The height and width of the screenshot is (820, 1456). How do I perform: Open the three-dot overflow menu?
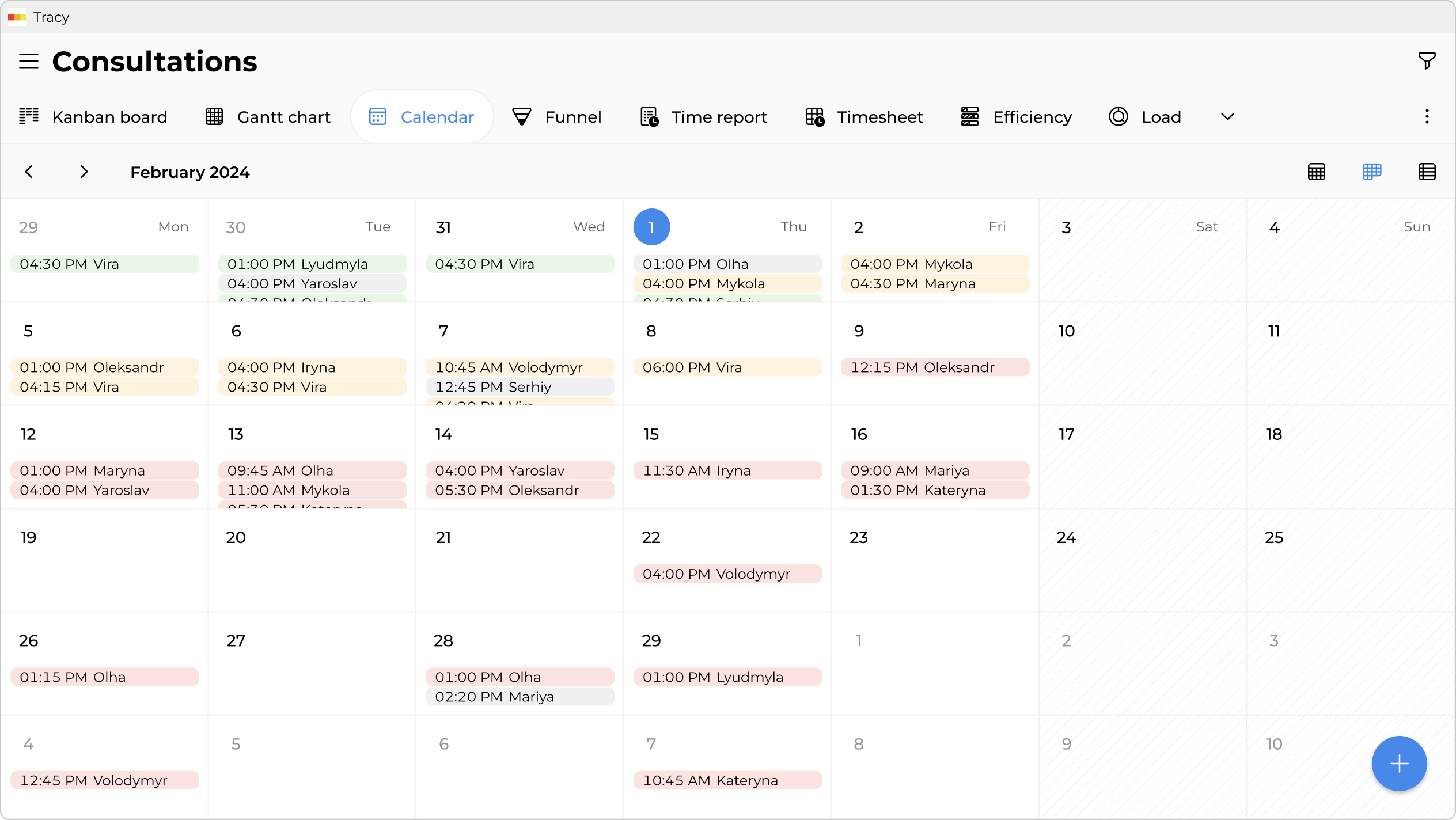(x=1427, y=116)
